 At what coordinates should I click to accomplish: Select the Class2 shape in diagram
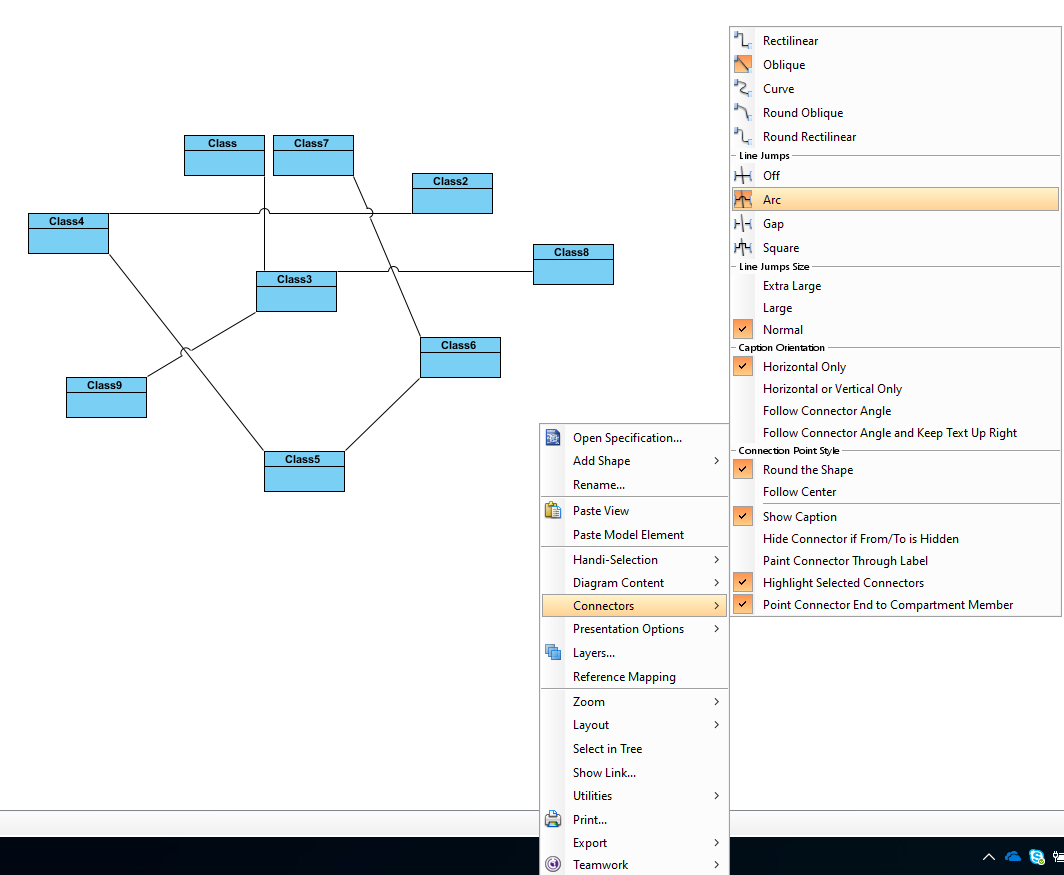click(453, 193)
